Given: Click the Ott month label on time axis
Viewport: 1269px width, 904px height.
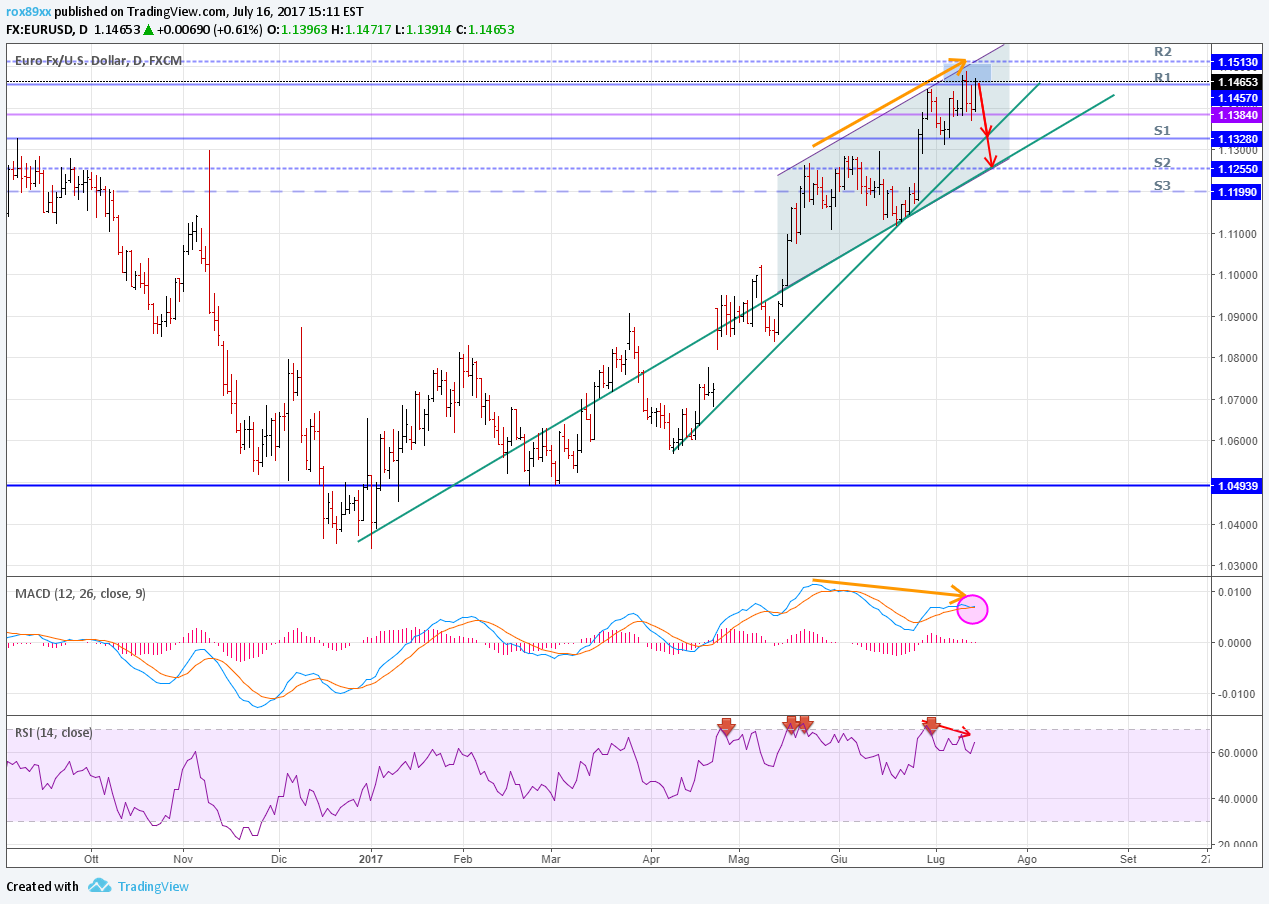Looking at the screenshot, I should pos(92,858).
